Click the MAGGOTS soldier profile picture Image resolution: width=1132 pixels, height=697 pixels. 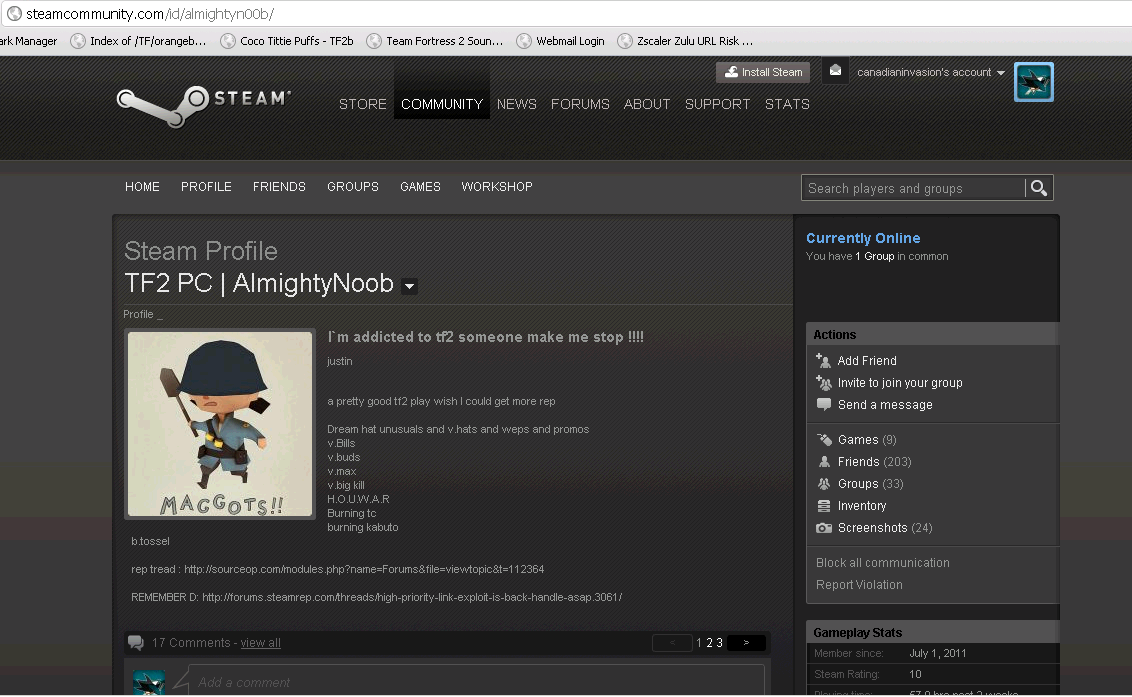[220, 424]
